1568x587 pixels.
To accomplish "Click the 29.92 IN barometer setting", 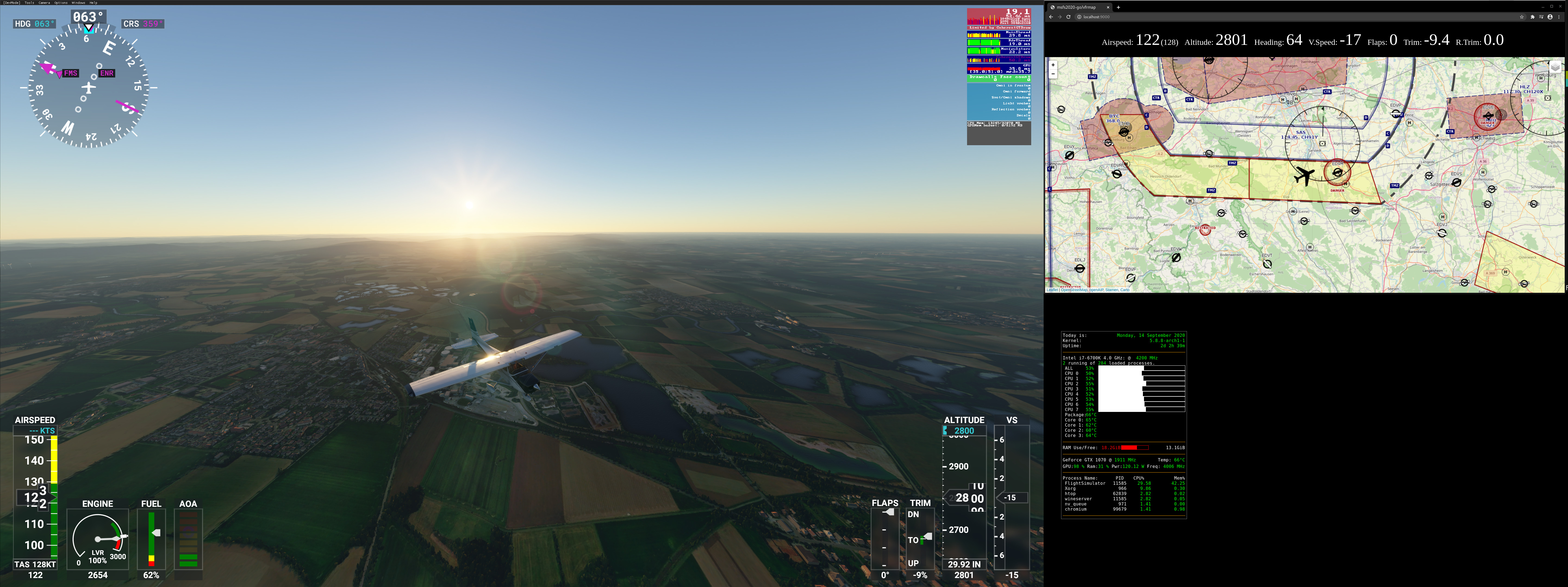I will tap(964, 564).
